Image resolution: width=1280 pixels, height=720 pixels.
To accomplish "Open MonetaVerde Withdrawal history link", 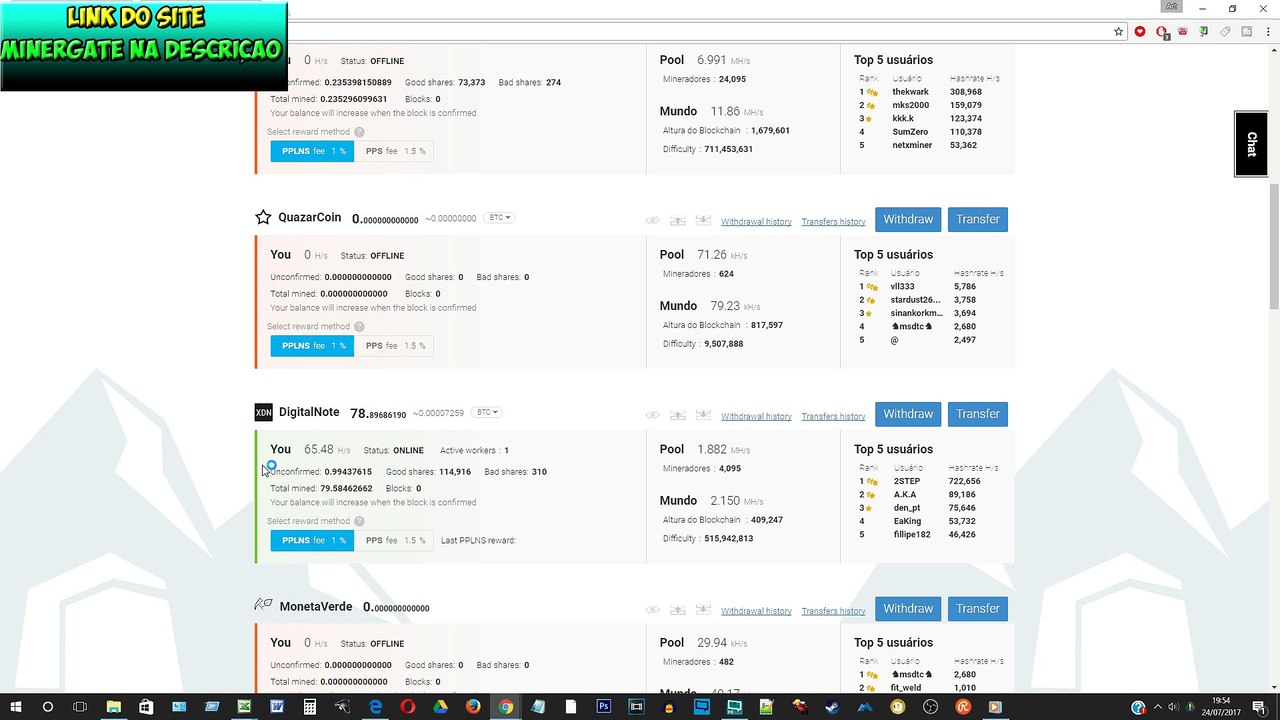I will pos(756,611).
